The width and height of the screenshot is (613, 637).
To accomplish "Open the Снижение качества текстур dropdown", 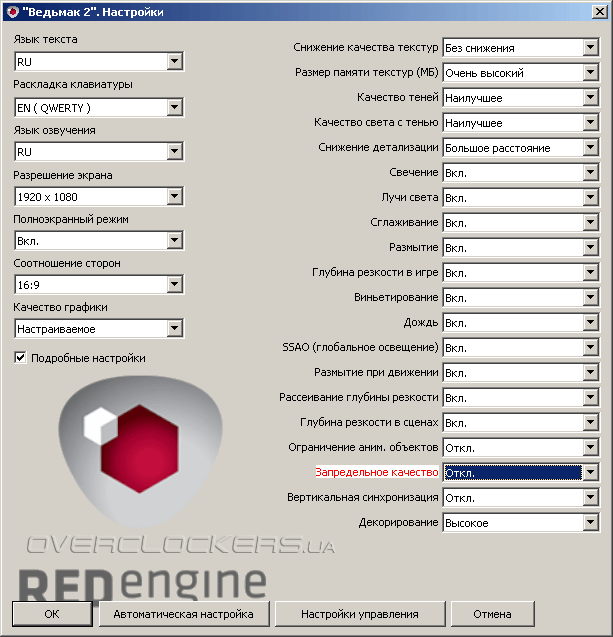I will pos(521,48).
